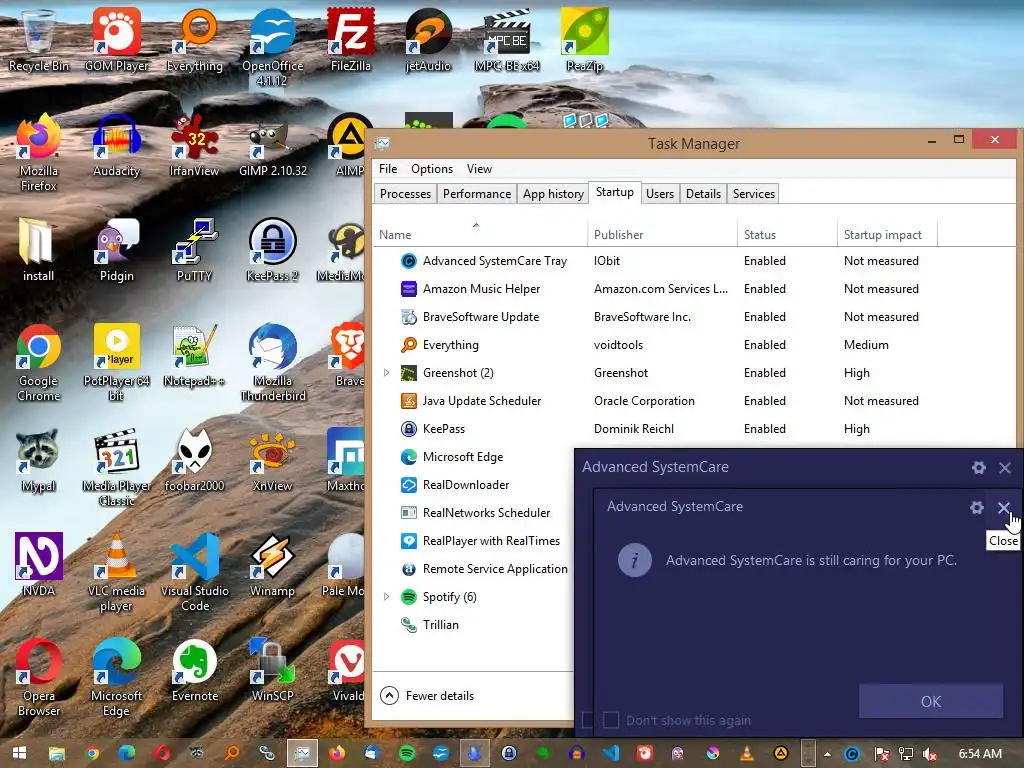Click the WinSCP desktop shortcut
1024x768 pixels.
(272, 671)
